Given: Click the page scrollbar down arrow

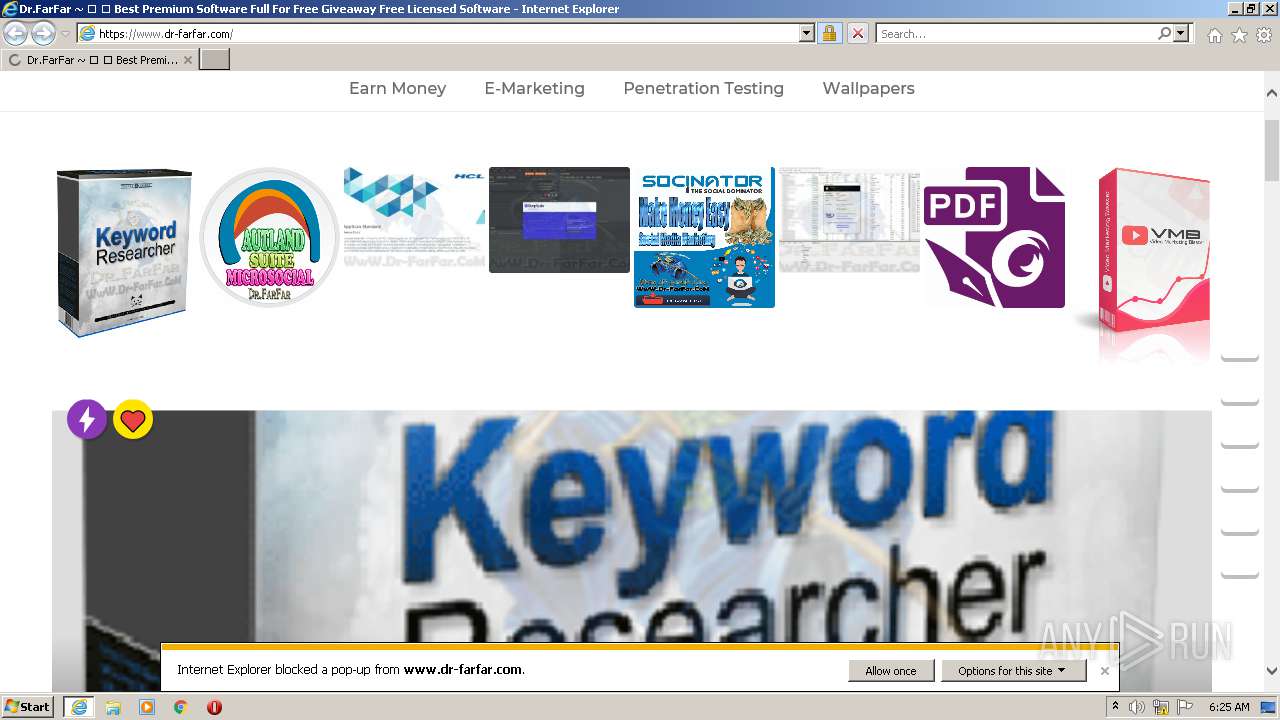Looking at the screenshot, I should coord(1272,672).
